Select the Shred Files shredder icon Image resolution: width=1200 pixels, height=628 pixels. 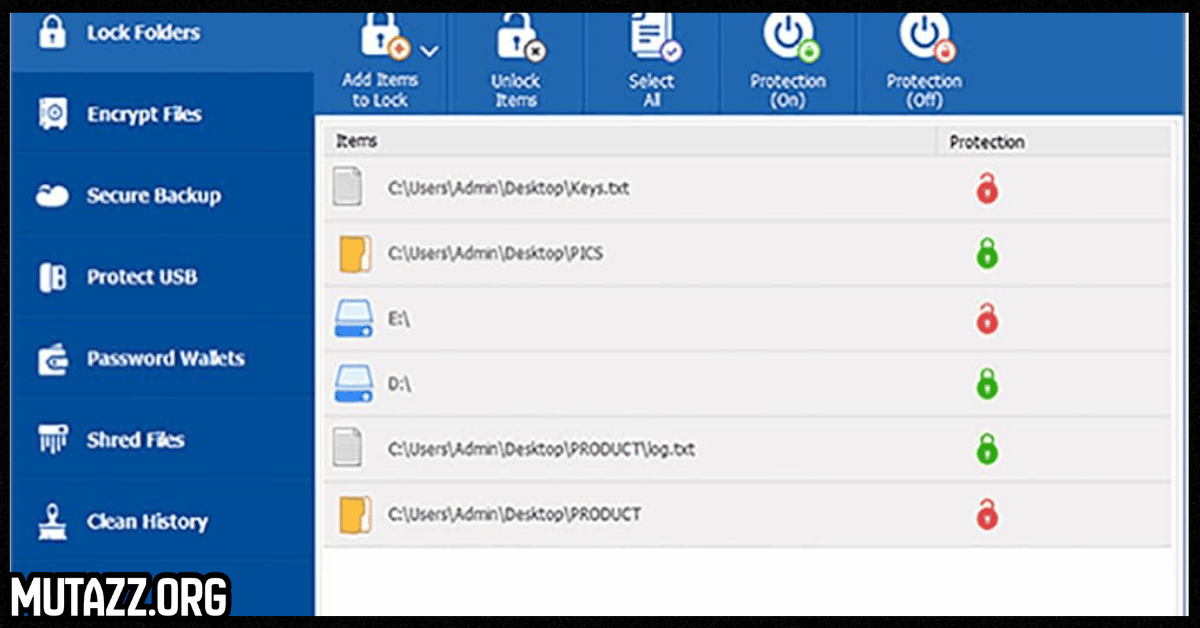click(x=52, y=440)
